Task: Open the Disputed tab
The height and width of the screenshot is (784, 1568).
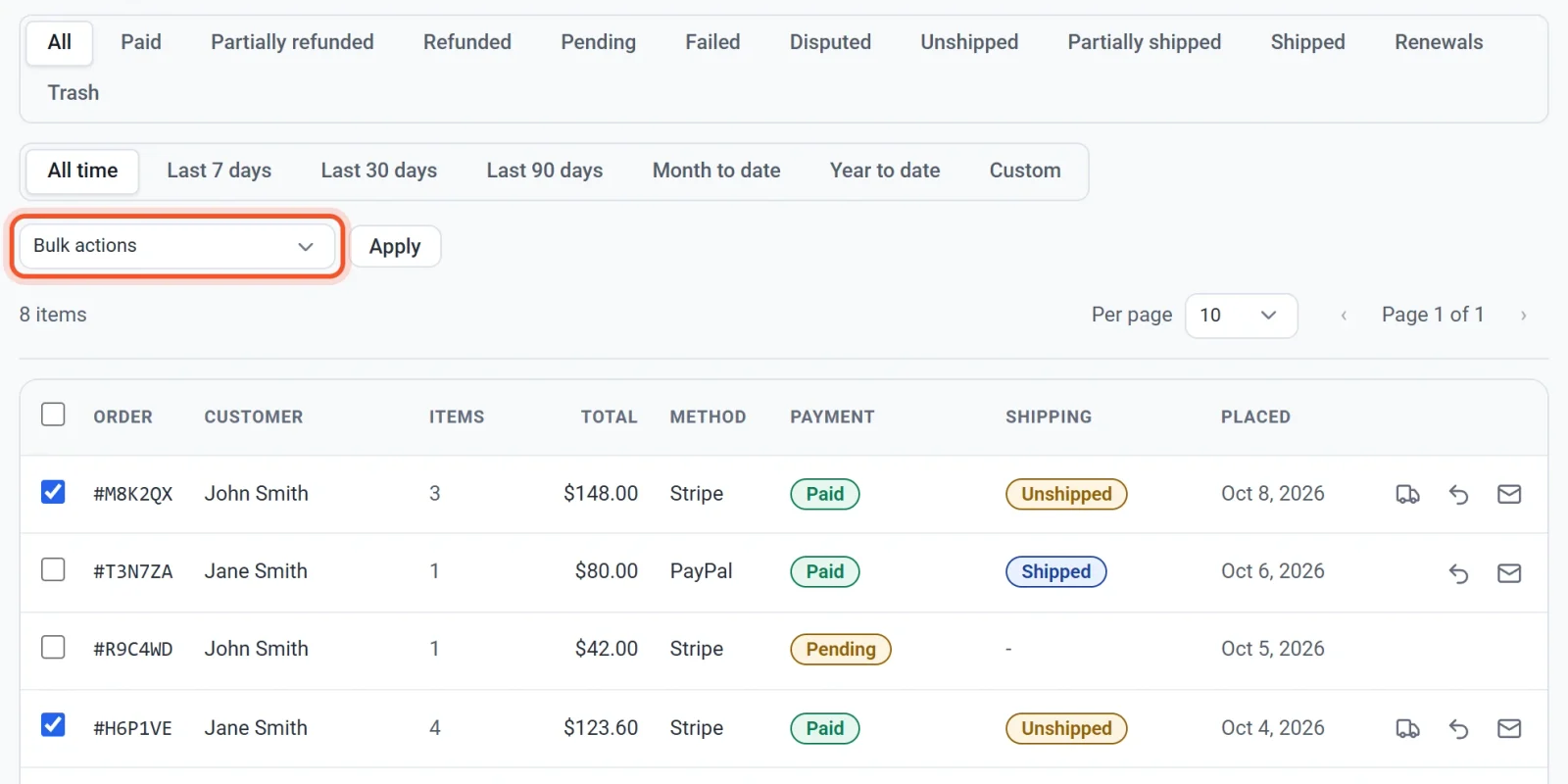Action: 830,42
